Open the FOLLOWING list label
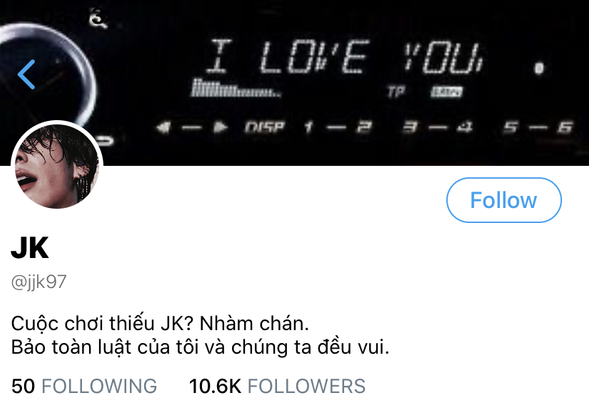The width and height of the screenshot is (589, 410). click(99, 386)
